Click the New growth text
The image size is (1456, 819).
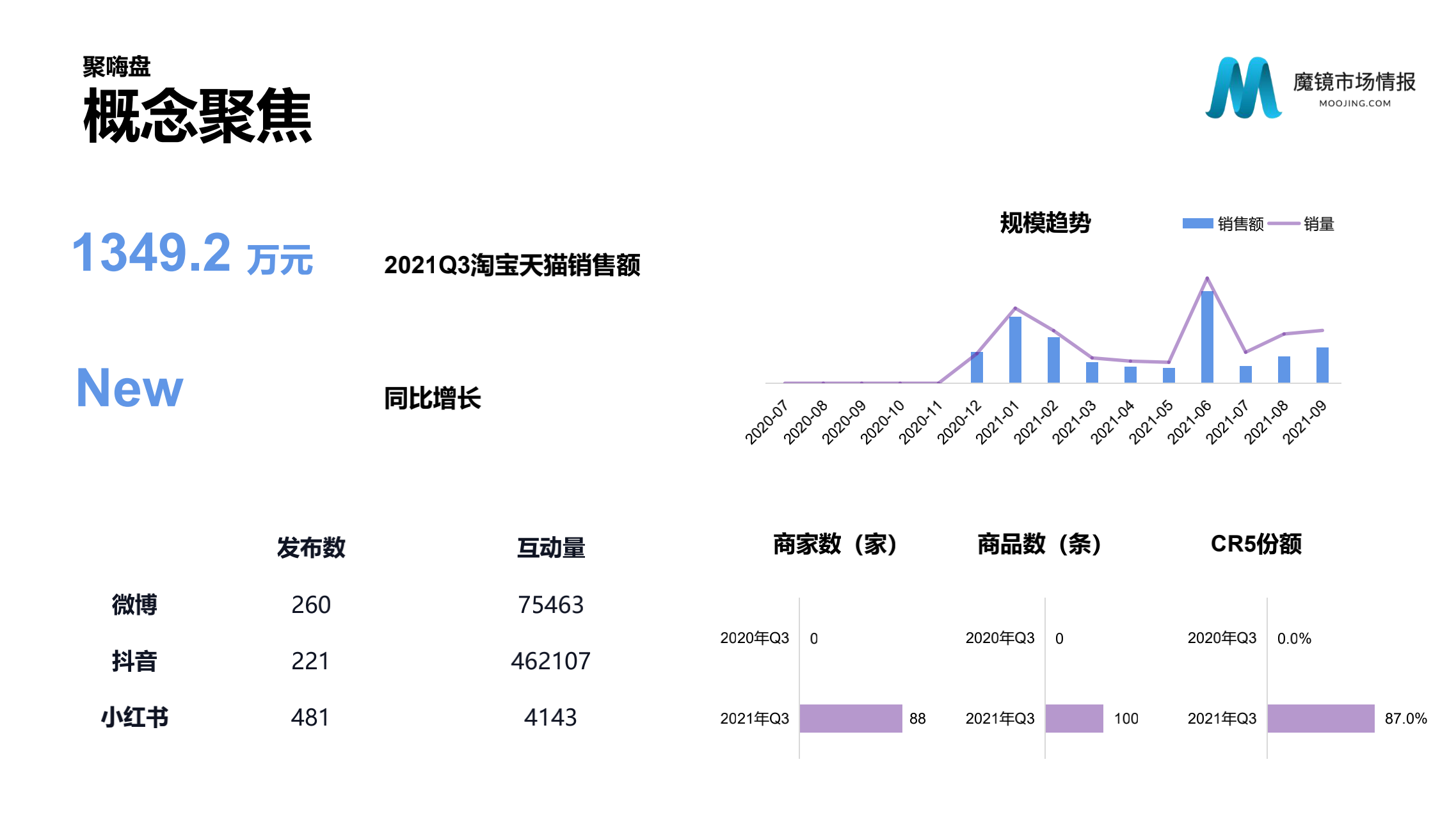(x=129, y=388)
